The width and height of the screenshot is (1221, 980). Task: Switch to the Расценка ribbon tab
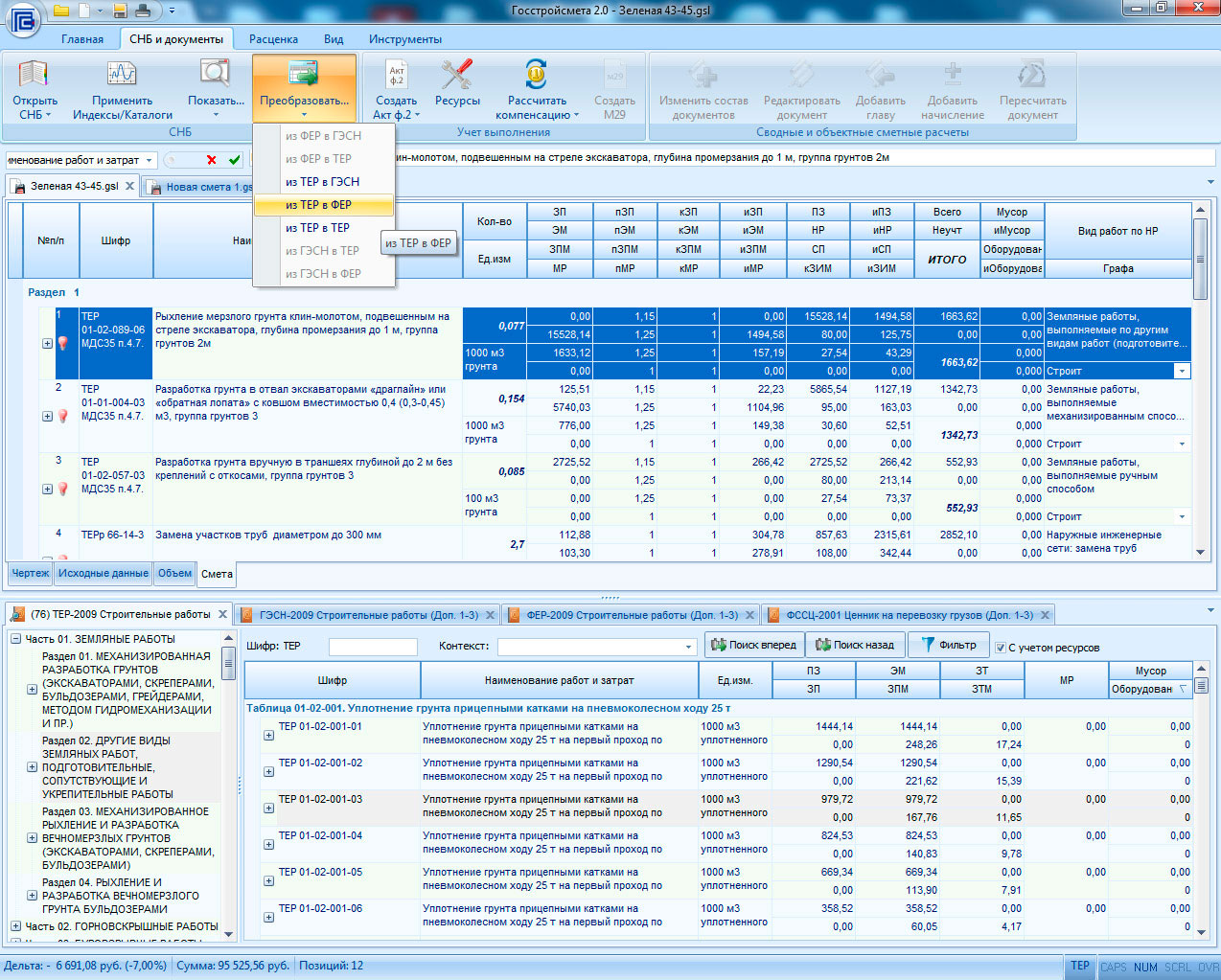273,39
